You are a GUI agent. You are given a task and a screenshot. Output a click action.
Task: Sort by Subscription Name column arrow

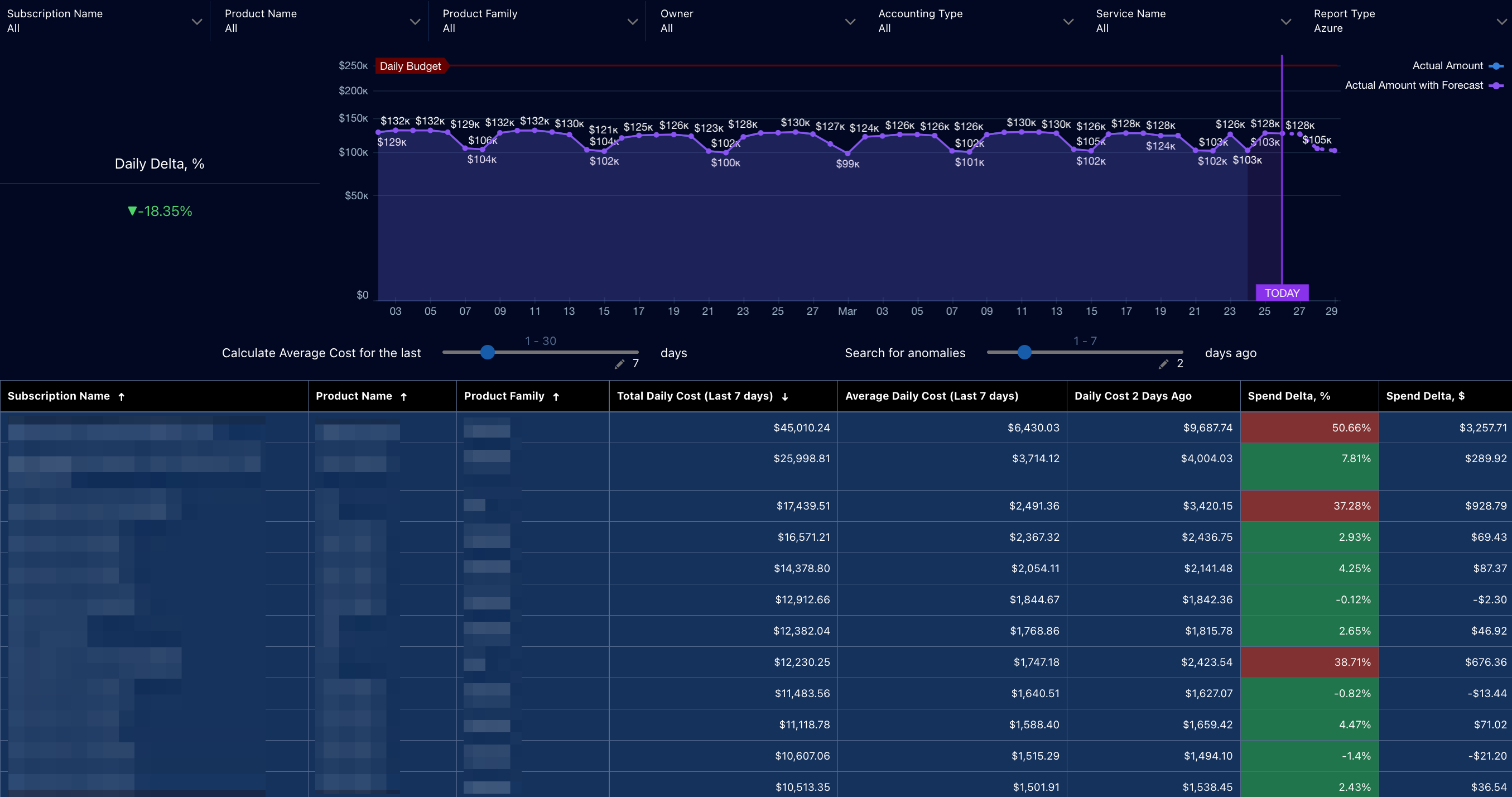click(122, 397)
